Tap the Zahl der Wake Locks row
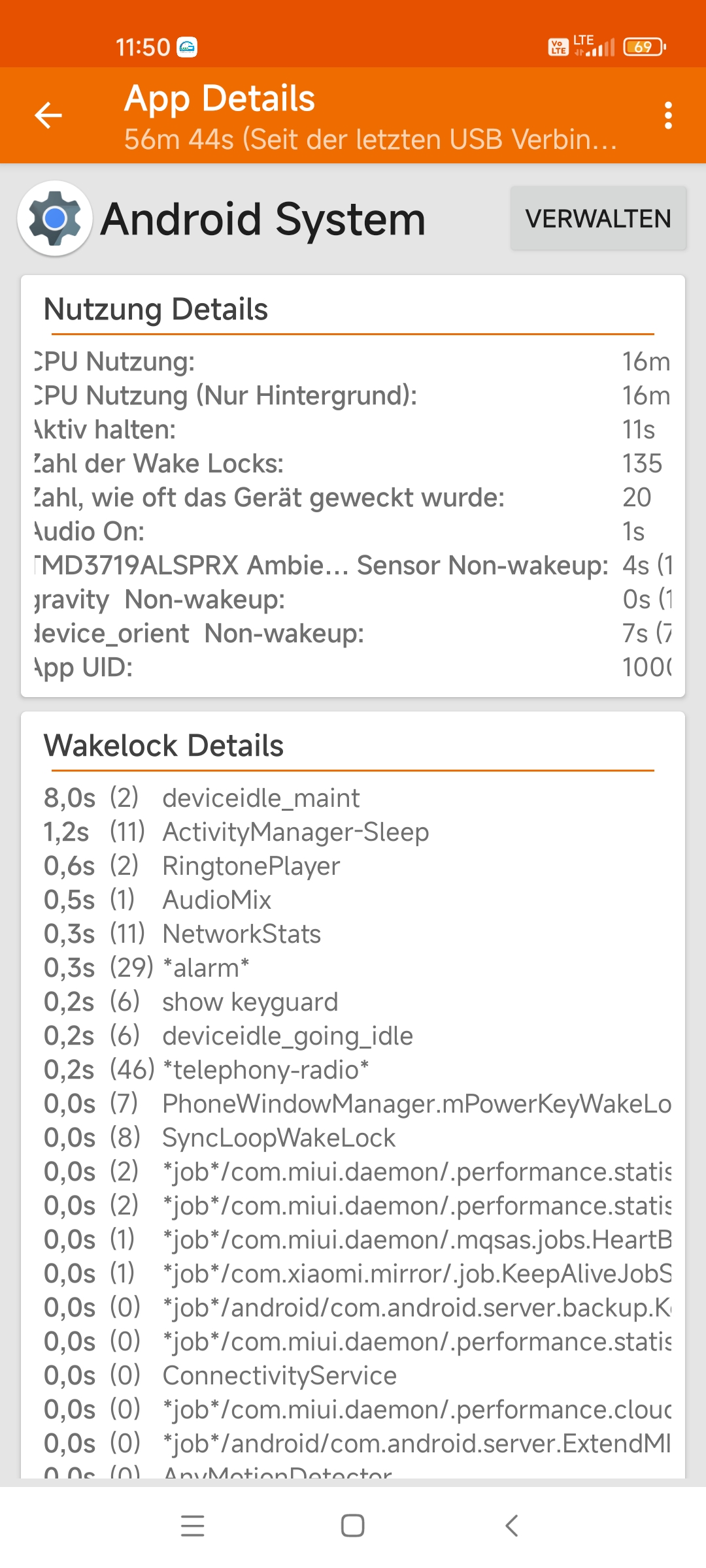 (353, 464)
